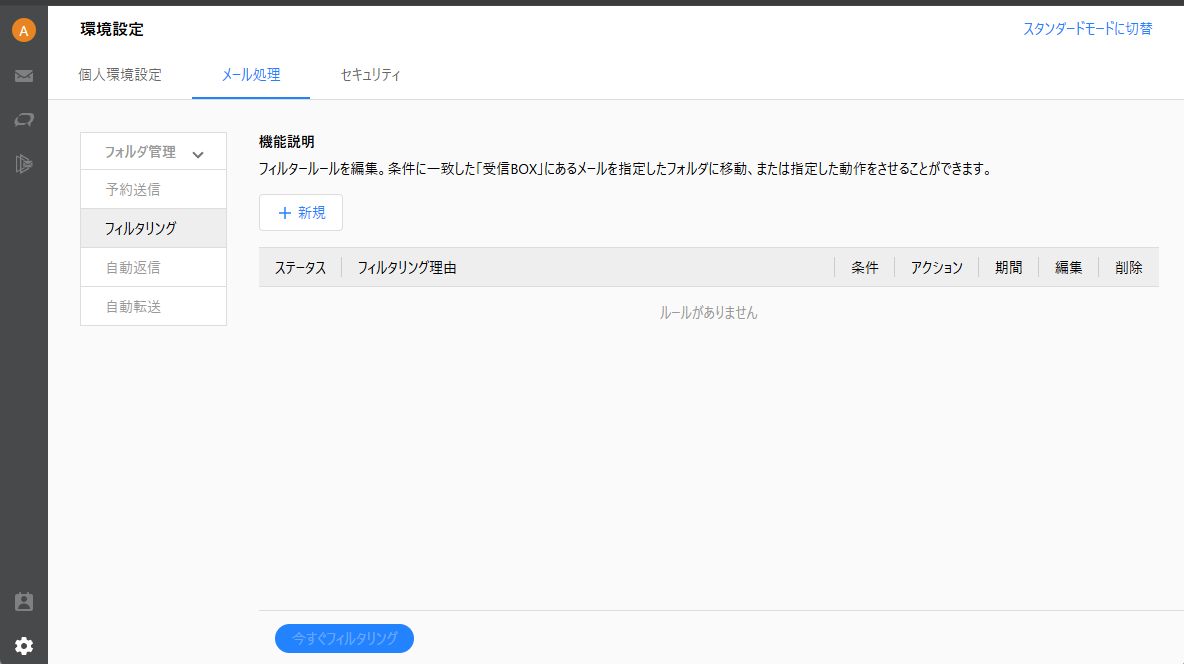1184x664 pixels.
Task: Open the セキュリティ tab
Action: [x=370, y=75]
